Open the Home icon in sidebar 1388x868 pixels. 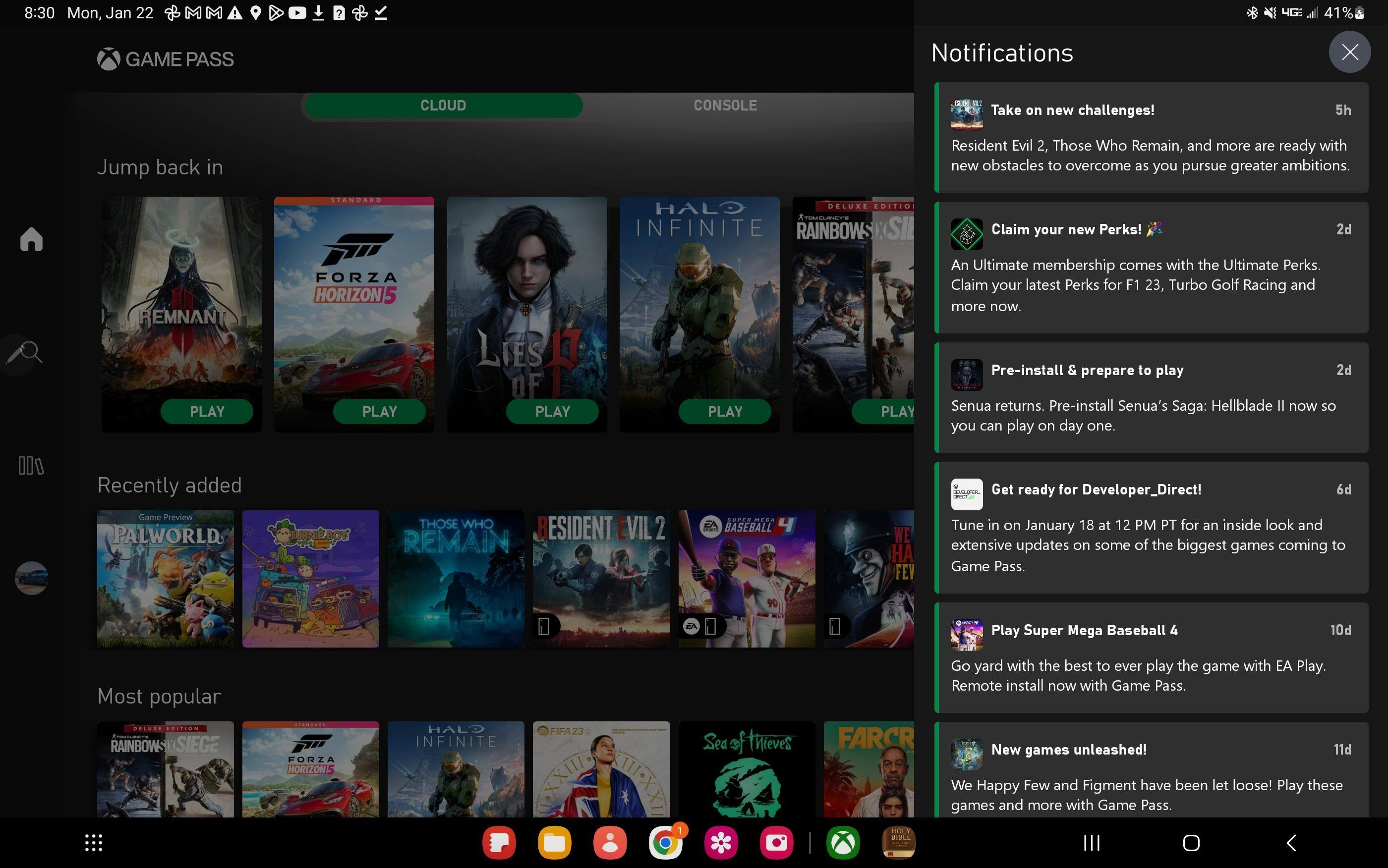31,239
